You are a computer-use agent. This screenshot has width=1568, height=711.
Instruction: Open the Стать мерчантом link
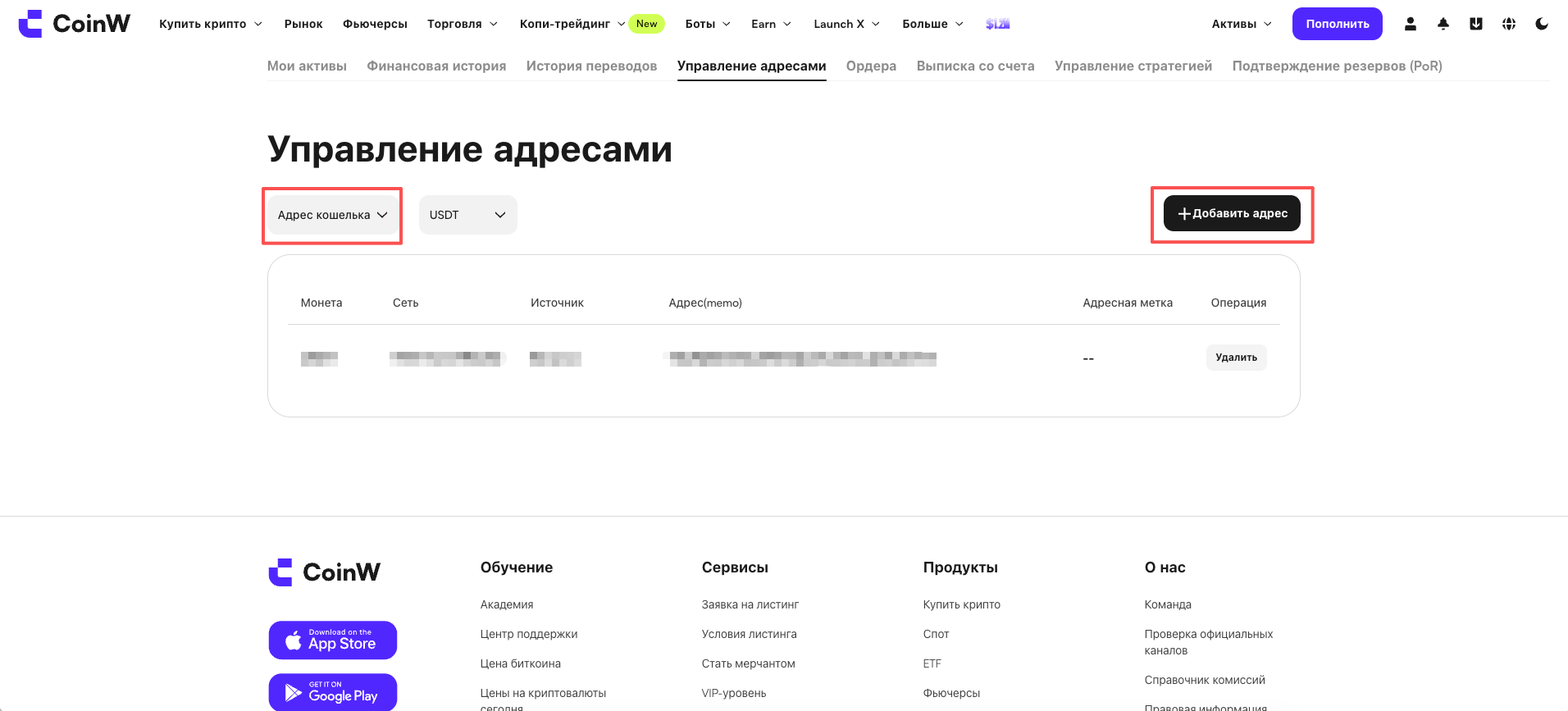748,663
